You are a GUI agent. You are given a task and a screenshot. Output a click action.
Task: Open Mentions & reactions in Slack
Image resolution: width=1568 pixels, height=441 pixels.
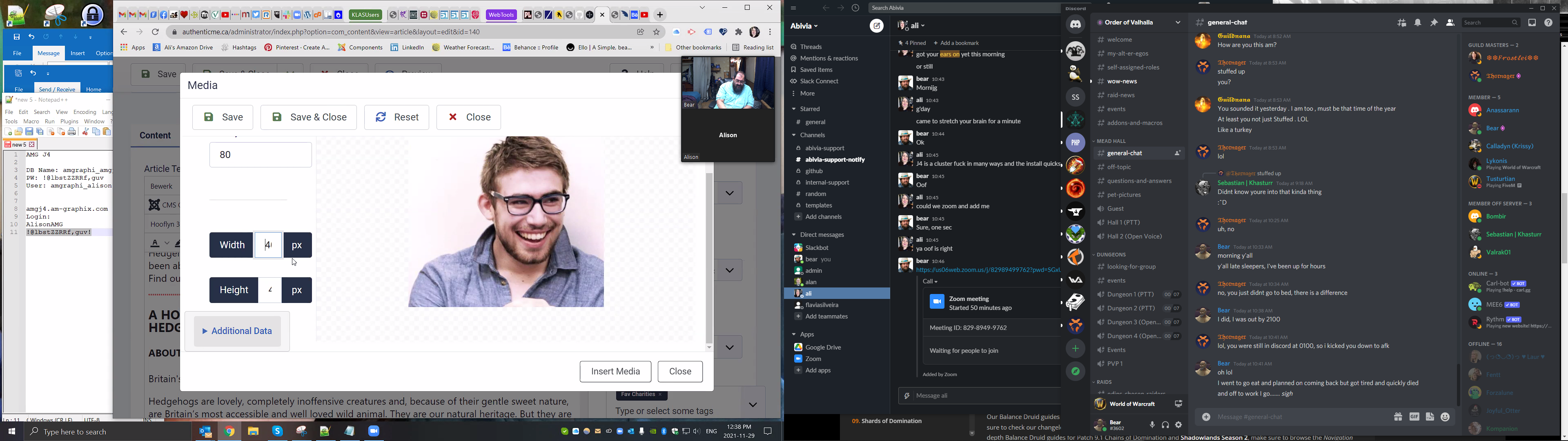click(x=825, y=58)
